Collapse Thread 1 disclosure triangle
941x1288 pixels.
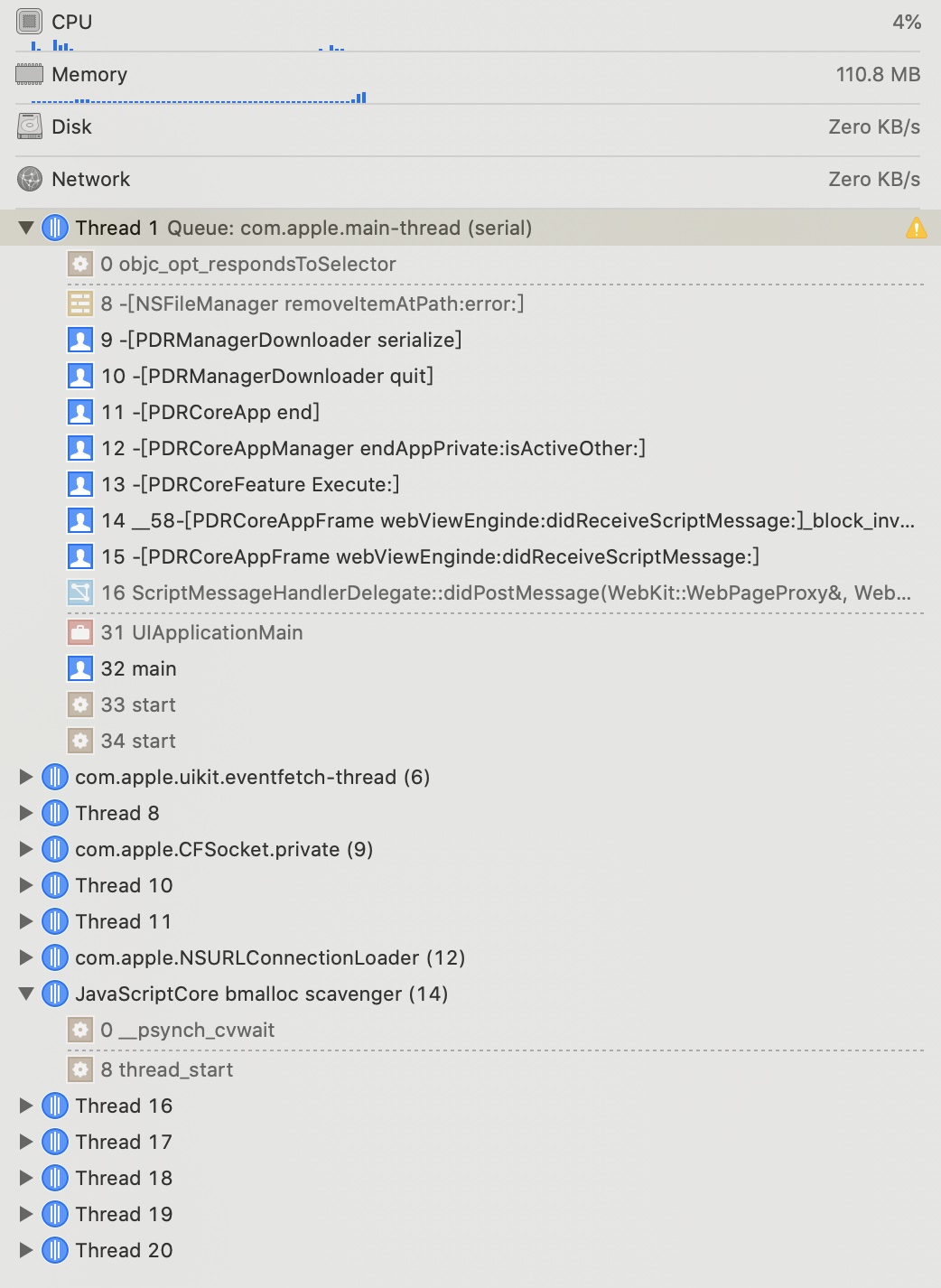(x=26, y=228)
